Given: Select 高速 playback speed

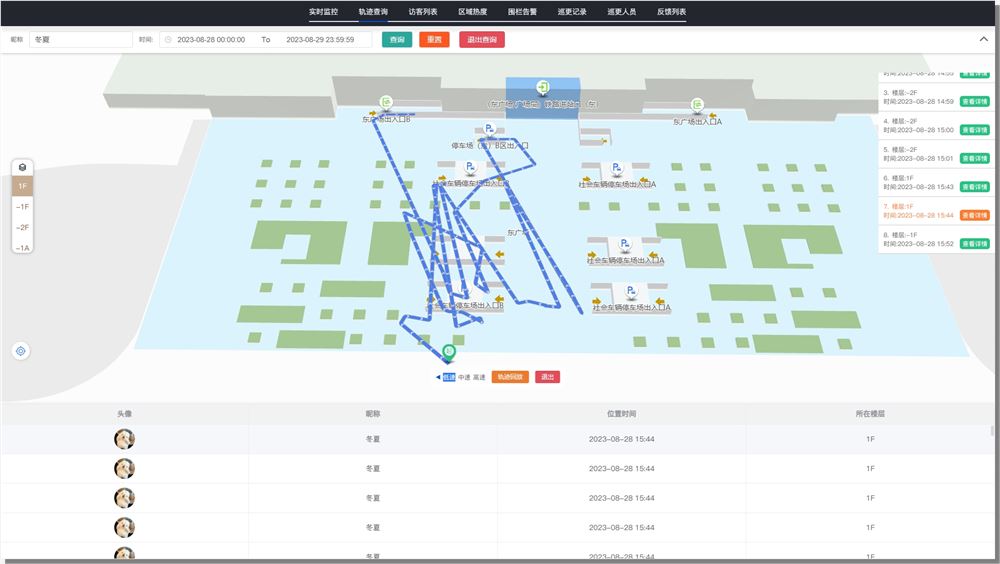Looking at the screenshot, I should pos(479,377).
